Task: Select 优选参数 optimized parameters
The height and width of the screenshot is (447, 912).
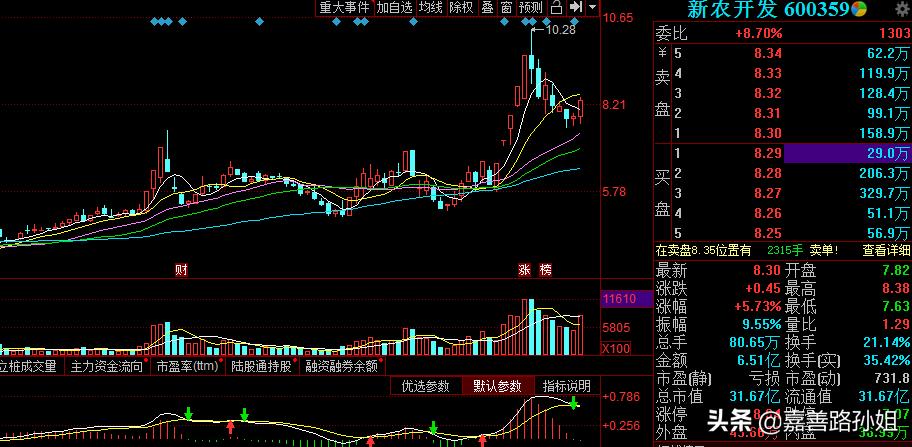Action: tap(426, 386)
